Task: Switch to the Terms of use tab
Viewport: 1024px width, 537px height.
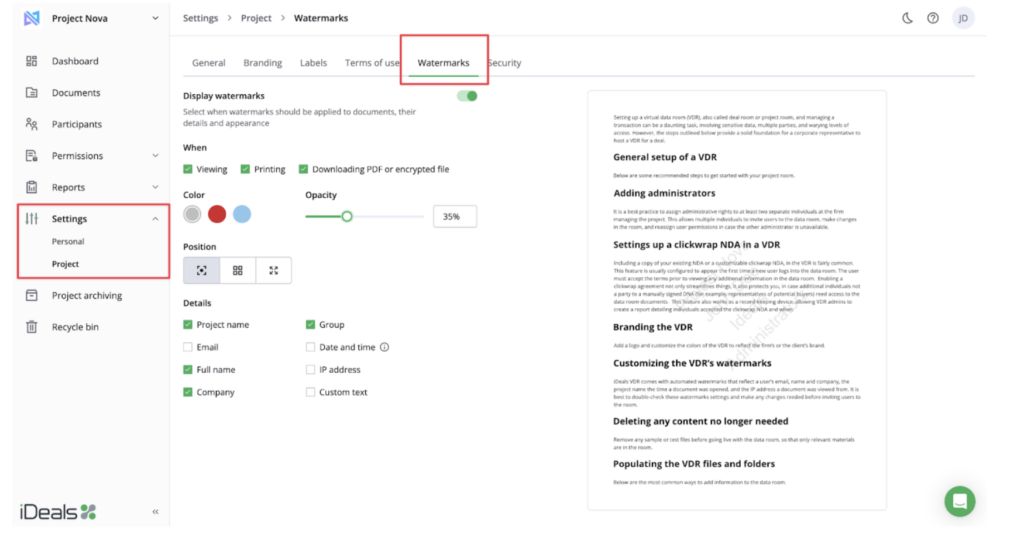Action: click(372, 63)
